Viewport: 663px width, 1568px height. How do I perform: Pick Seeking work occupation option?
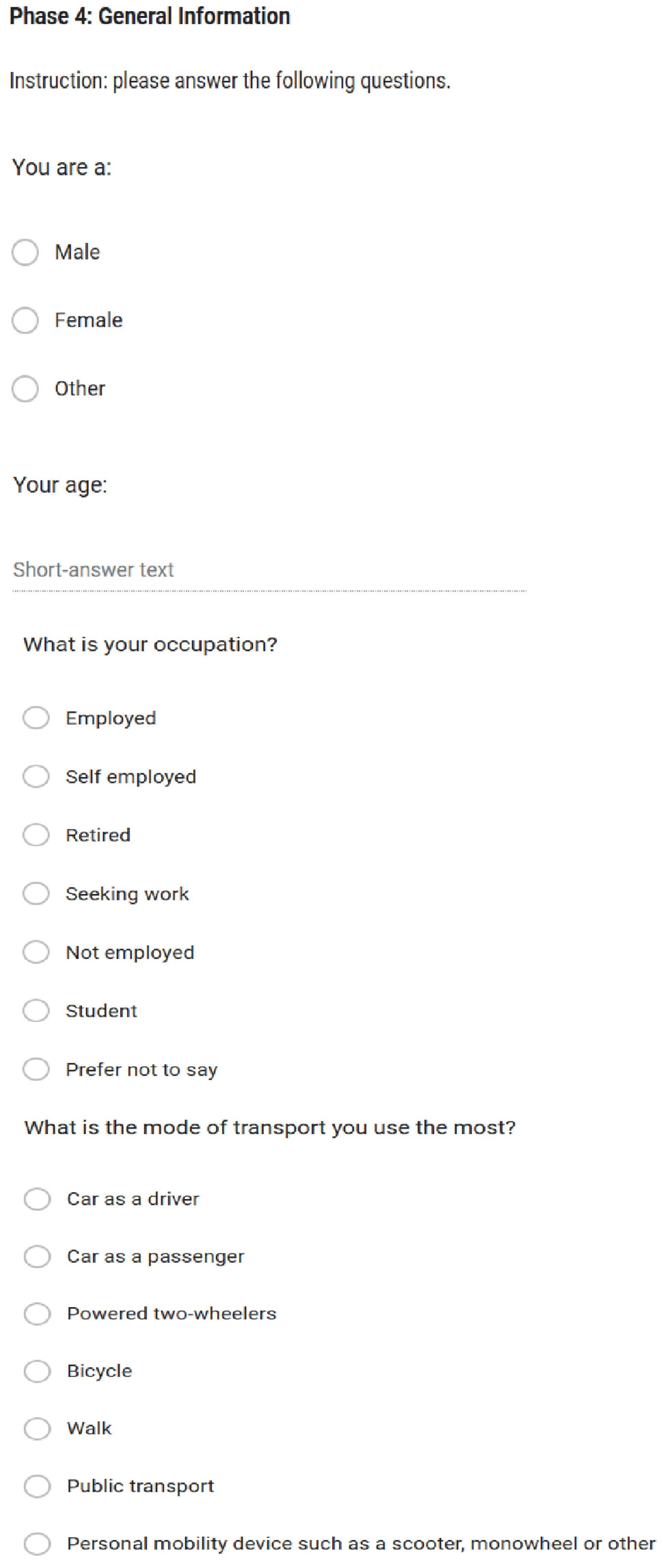[x=36, y=894]
